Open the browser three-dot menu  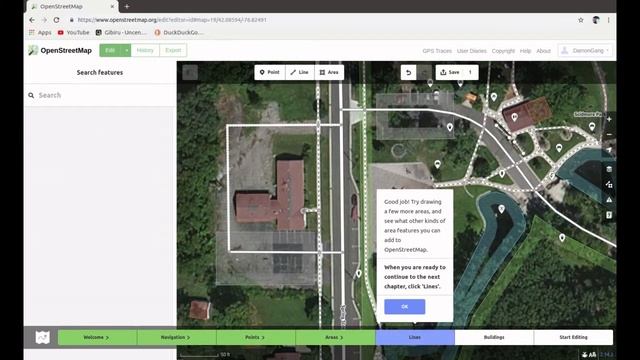609,20
